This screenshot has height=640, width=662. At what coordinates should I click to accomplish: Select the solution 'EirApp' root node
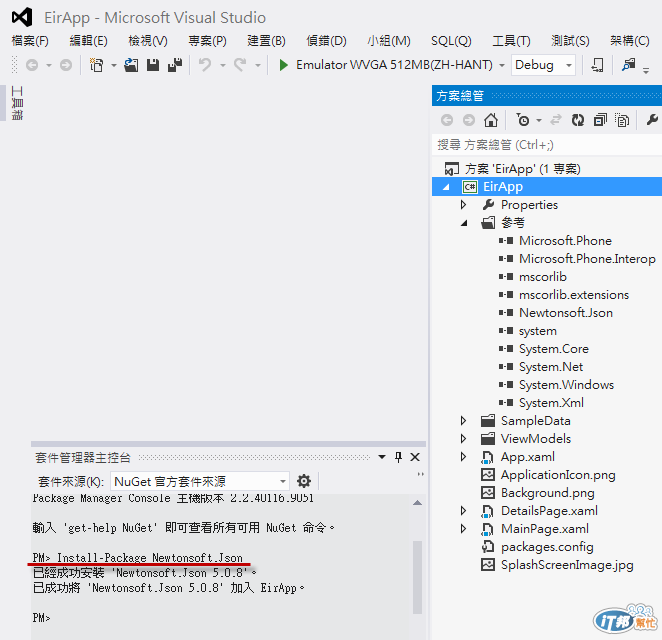[523, 169]
